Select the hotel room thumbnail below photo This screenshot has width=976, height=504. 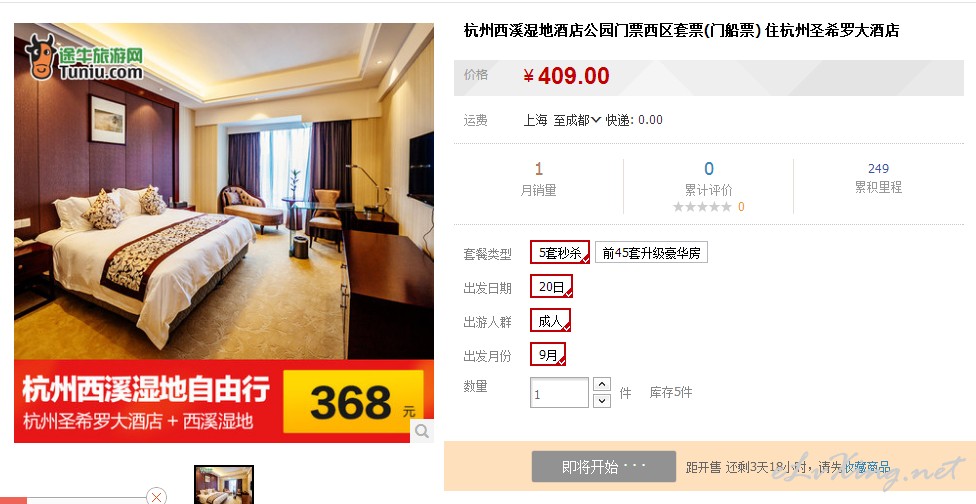(224, 485)
